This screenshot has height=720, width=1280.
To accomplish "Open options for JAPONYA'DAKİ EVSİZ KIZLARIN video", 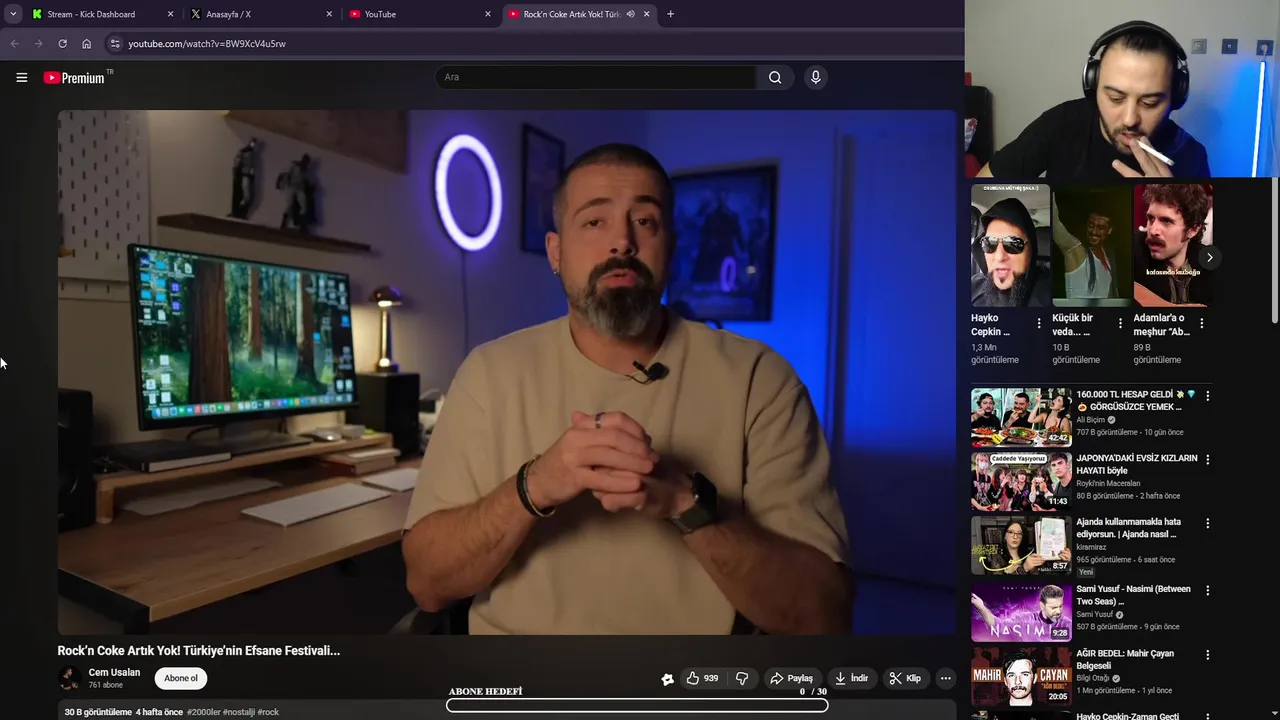I will pos(1207,460).
